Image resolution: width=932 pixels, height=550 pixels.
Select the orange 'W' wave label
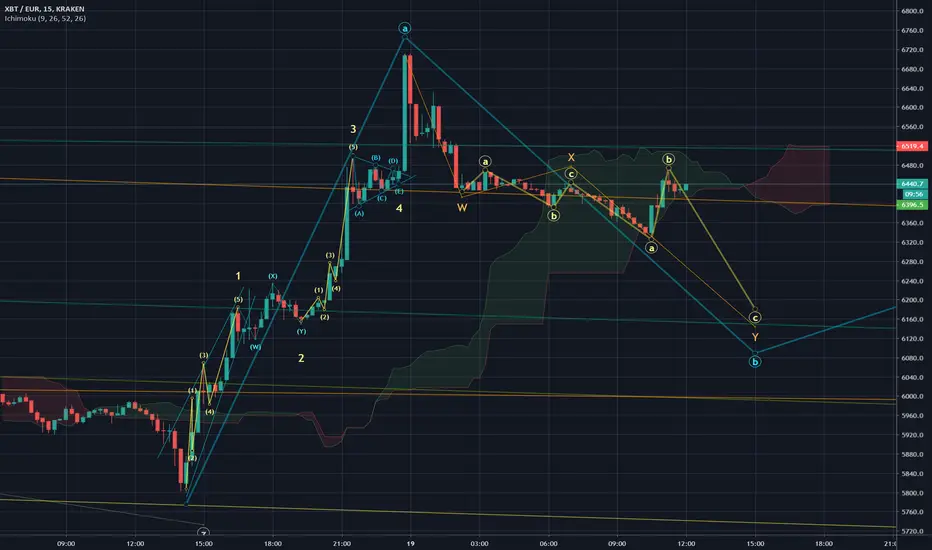[x=462, y=208]
